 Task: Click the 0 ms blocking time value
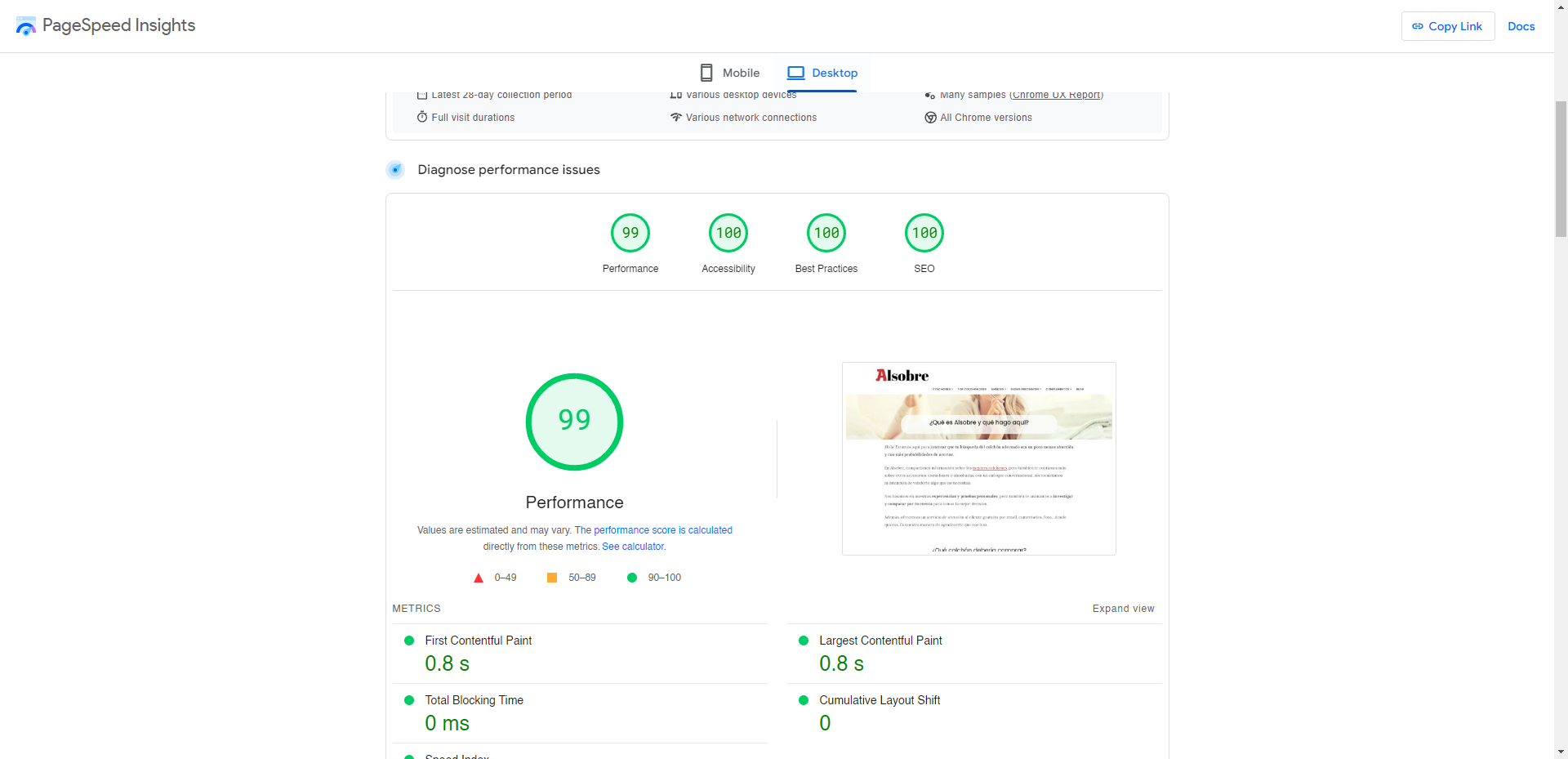click(447, 723)
